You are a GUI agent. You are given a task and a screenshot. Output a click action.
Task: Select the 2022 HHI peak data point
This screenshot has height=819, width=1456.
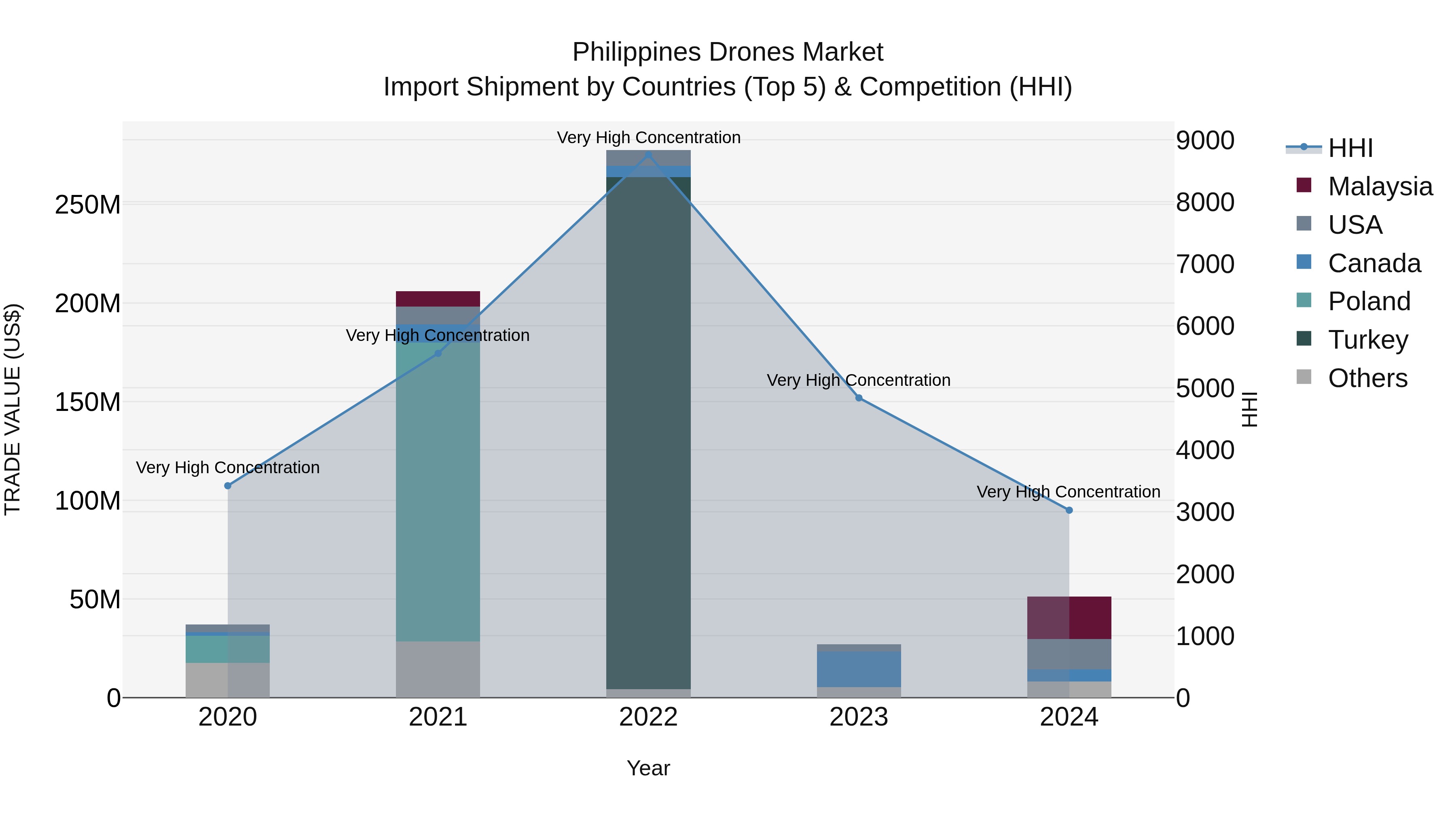tap(648, 155)
